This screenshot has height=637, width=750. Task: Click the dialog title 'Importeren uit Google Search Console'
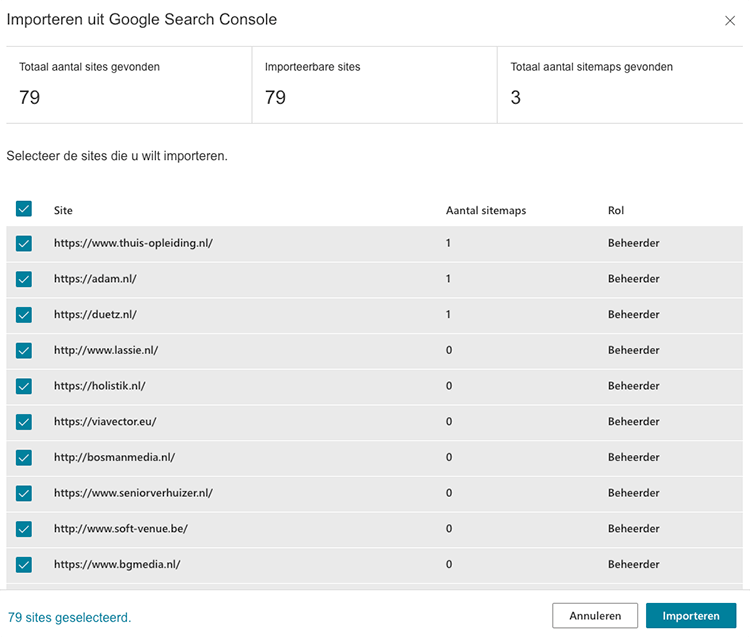point(142,20)
